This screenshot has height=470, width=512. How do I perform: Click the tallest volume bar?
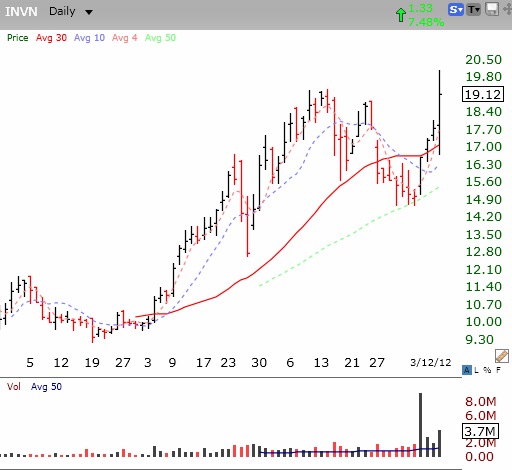pyautogui.click(x=420, y=425)
